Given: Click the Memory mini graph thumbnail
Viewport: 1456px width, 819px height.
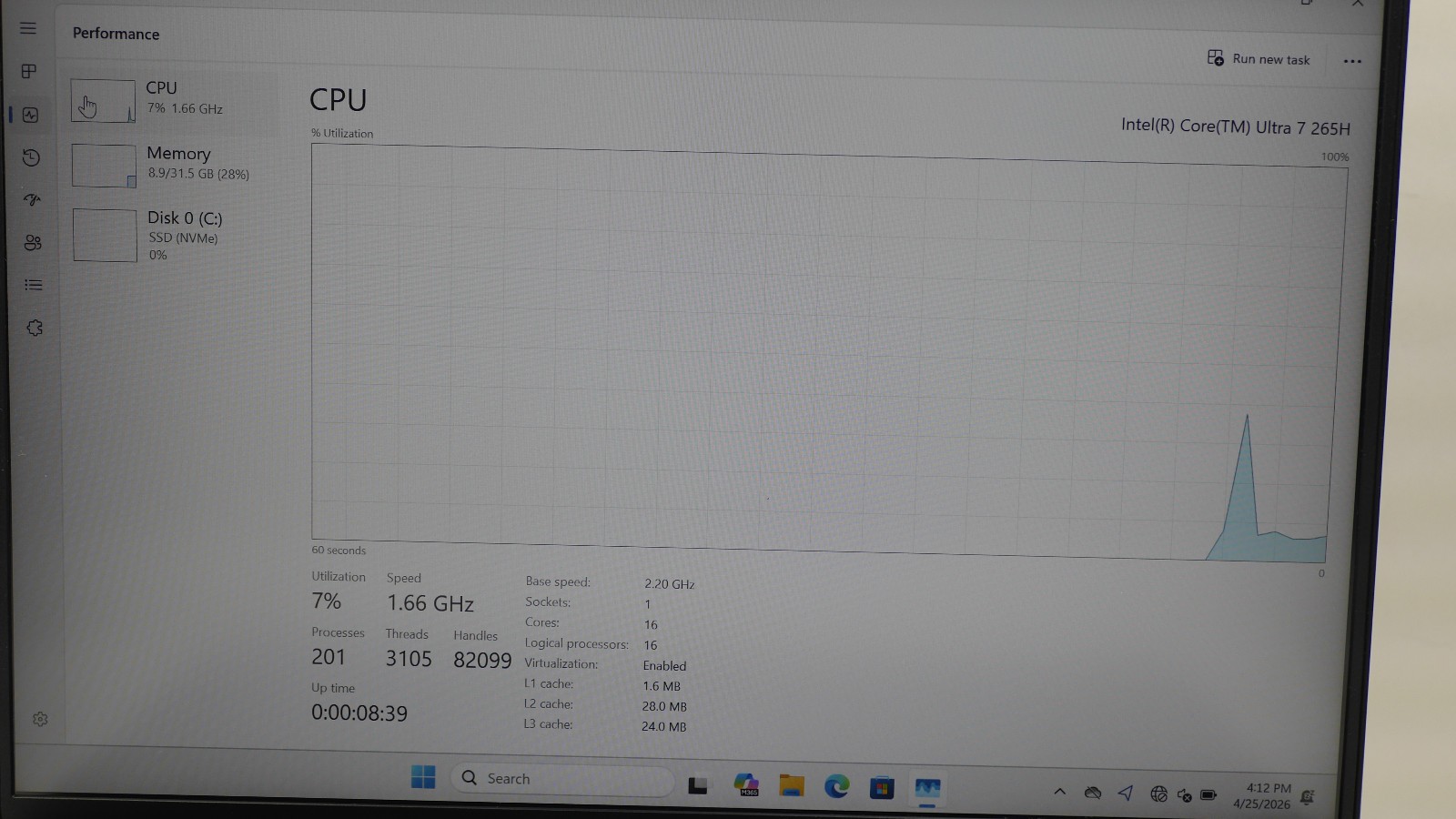Looking at the screenshot, I should click(x=104, y=166).
